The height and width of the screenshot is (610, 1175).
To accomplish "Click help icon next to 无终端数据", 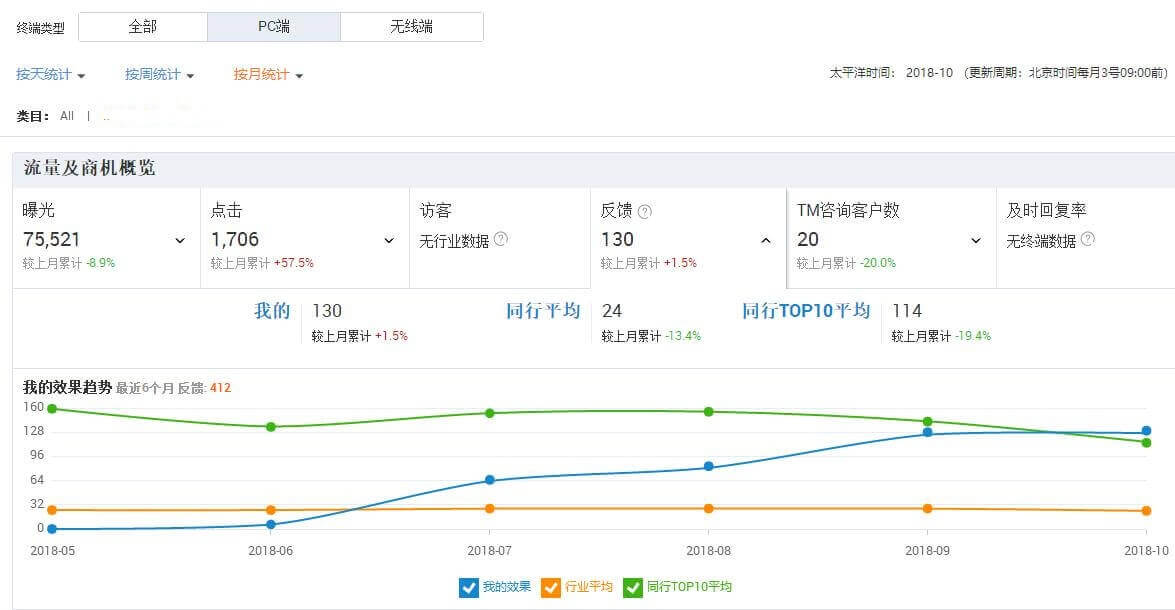I will pos(1087,239).
